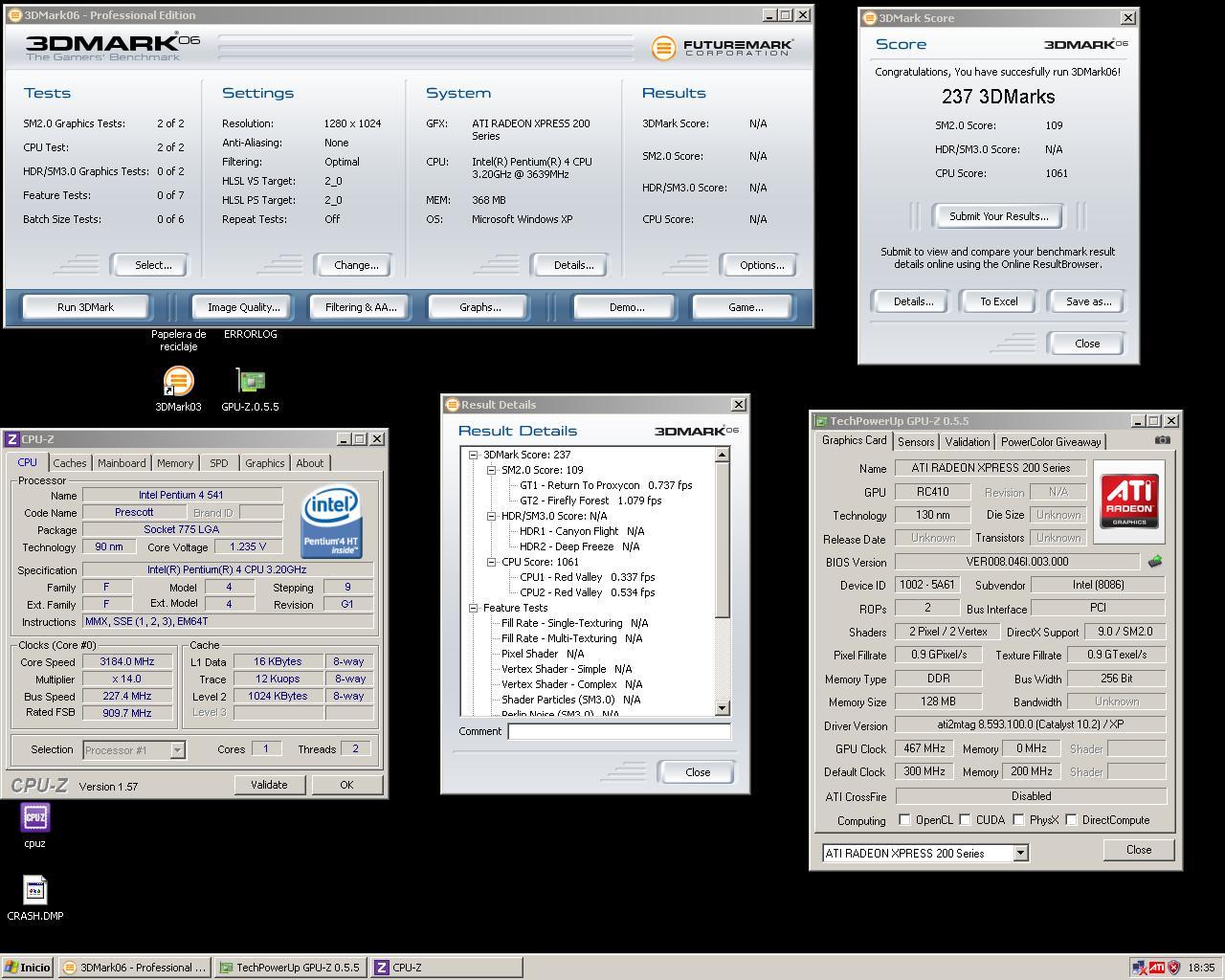This screenshot has width=1225, height=980.
Task: Open the 3DMark03 desktop shortcut
Action: coord(178,381)
